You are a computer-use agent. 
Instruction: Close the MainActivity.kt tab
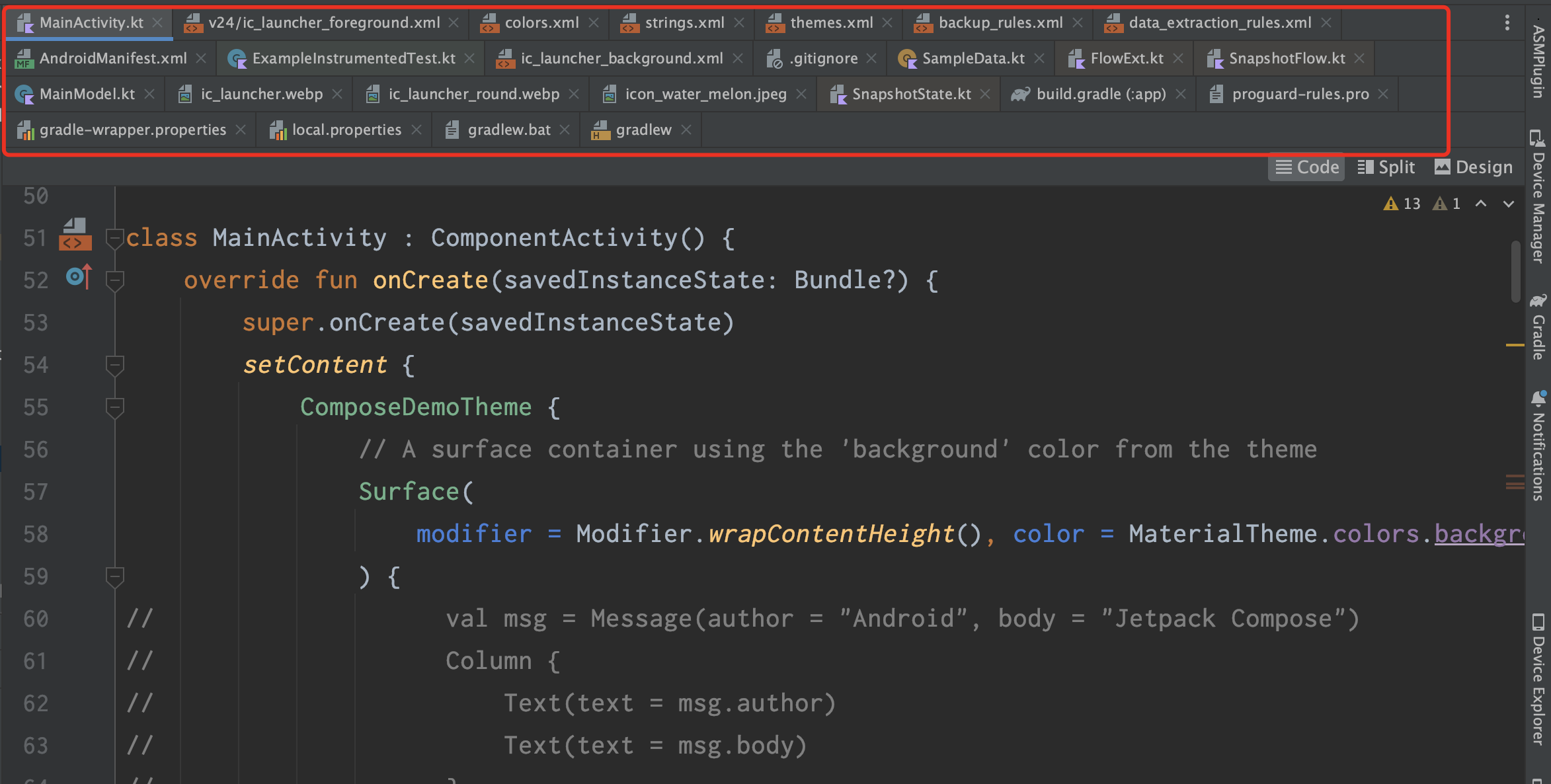(x=157, y=22)
